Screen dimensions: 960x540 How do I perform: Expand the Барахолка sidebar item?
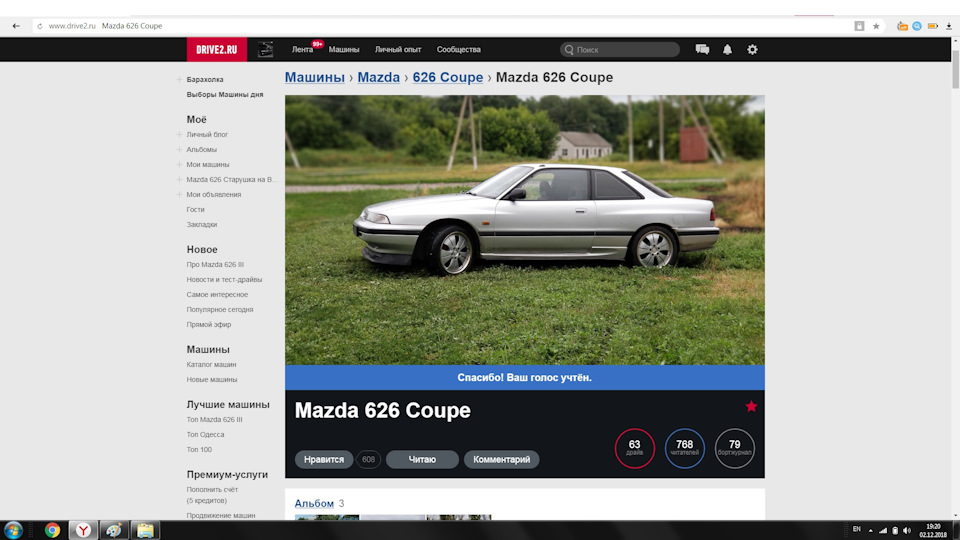[x=179, y=80]
